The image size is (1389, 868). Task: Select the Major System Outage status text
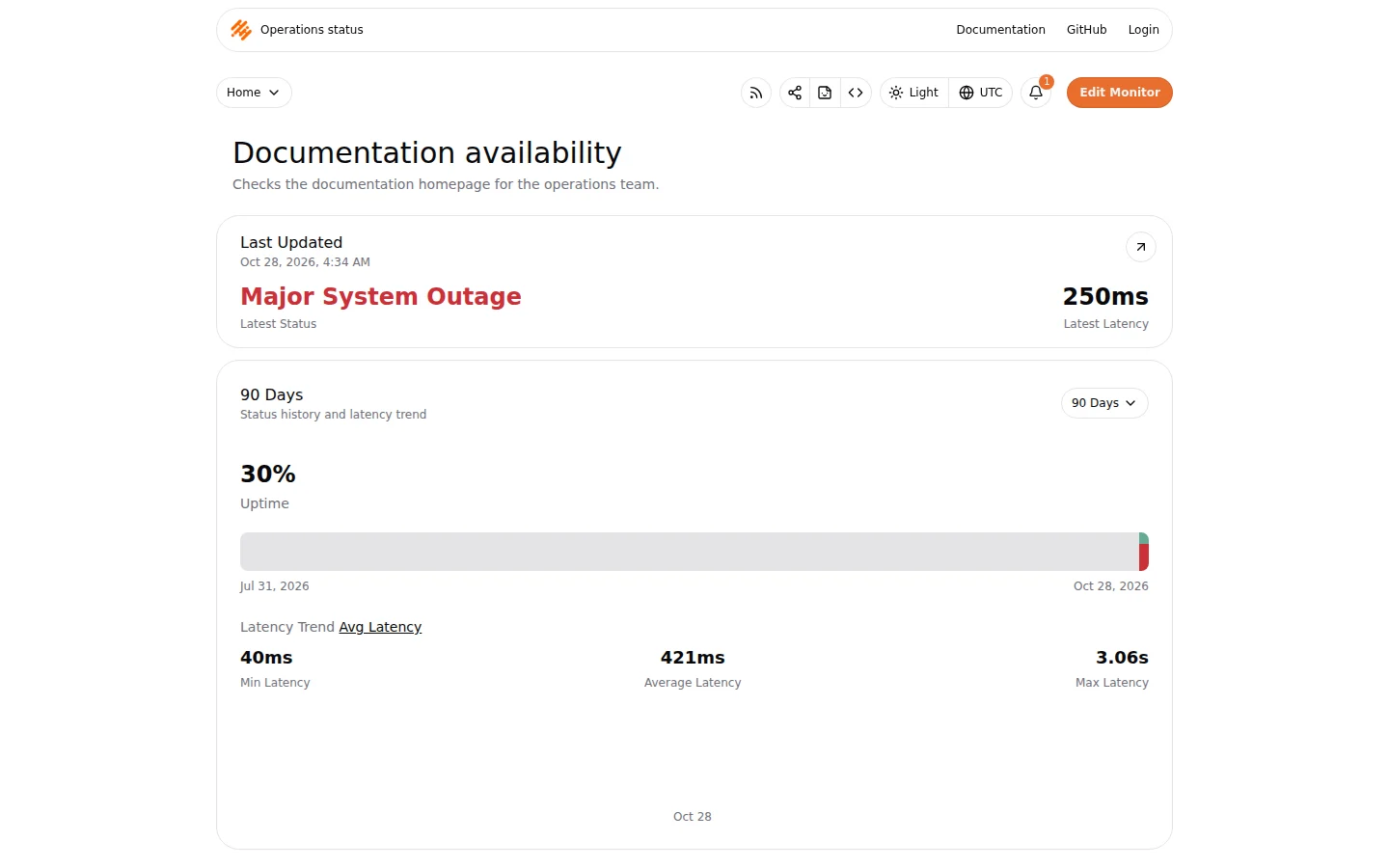[381, 296]
